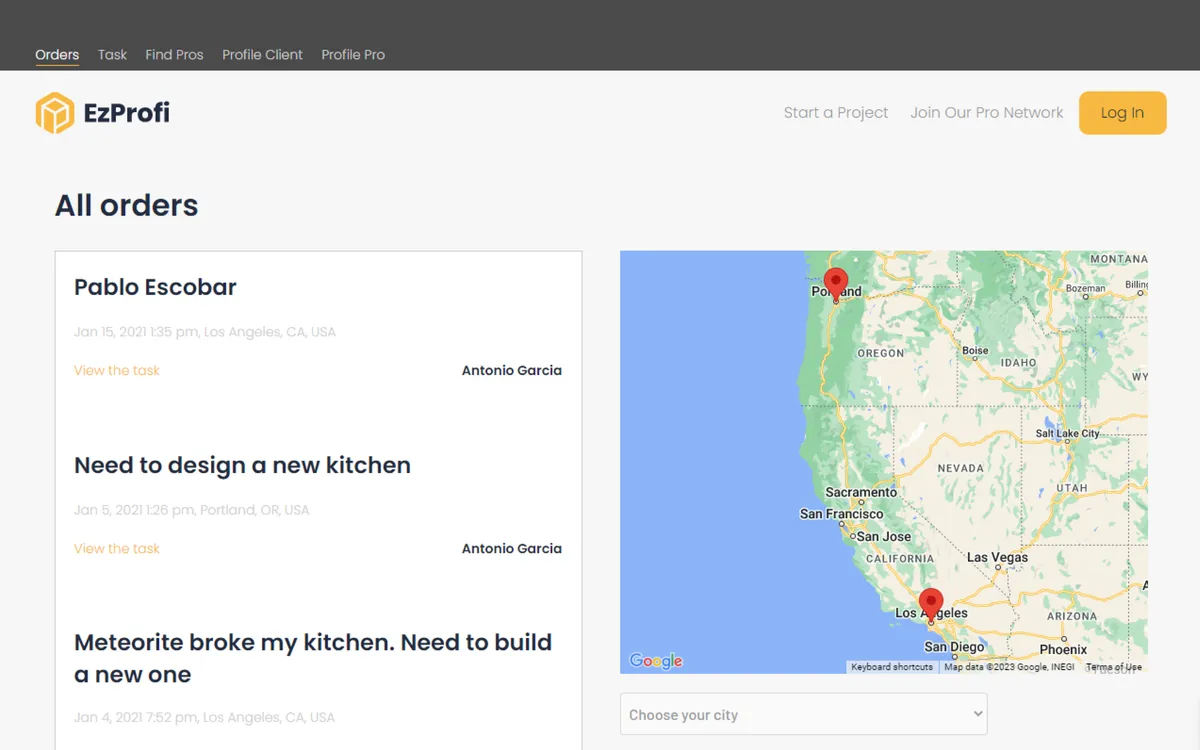Open the Find Pros tab
Screen dimensions: 1200x750
[x=174, y=55]
